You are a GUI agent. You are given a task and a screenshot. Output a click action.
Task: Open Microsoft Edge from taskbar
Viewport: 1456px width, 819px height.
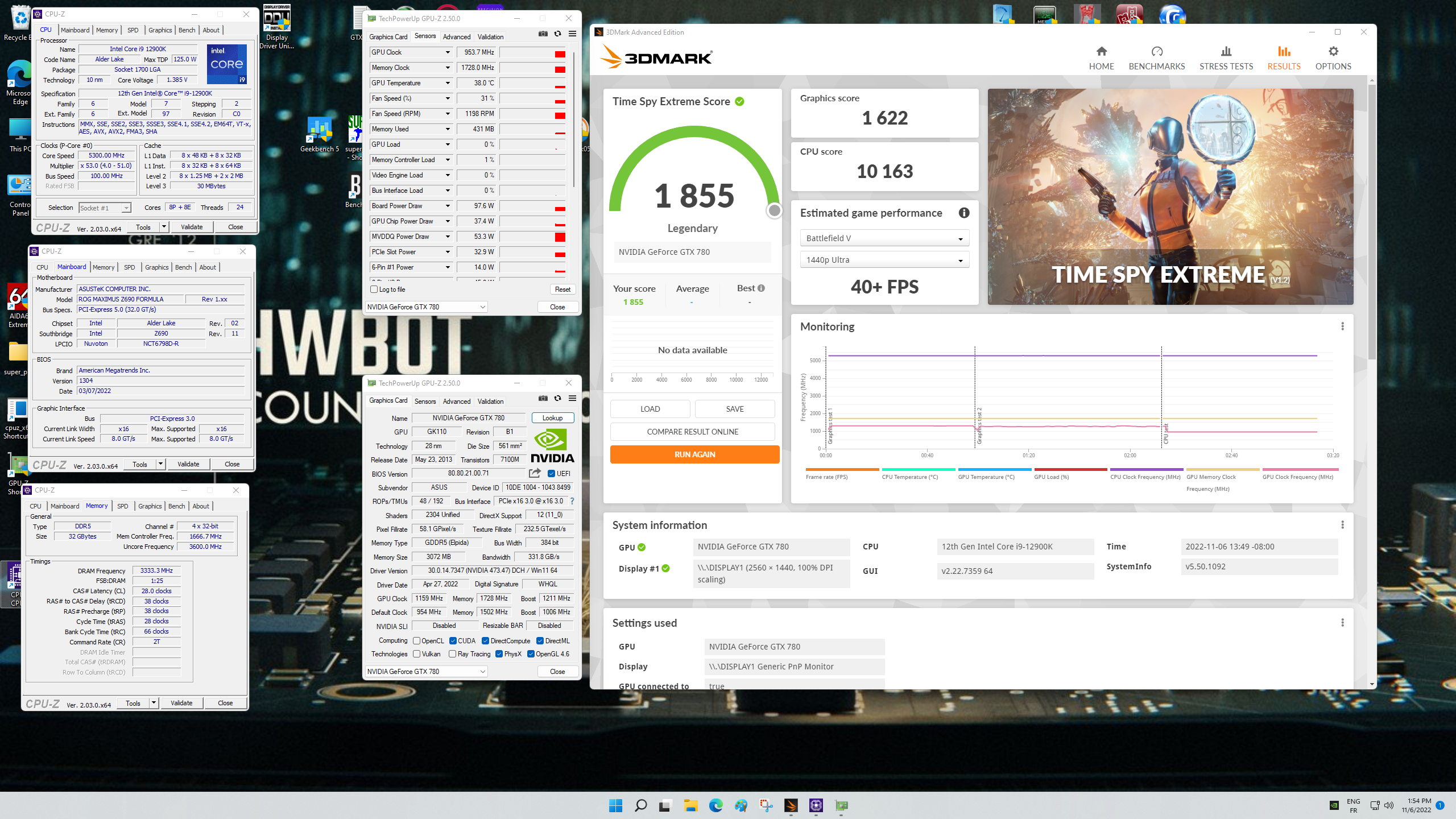click(x=715, y=805)
